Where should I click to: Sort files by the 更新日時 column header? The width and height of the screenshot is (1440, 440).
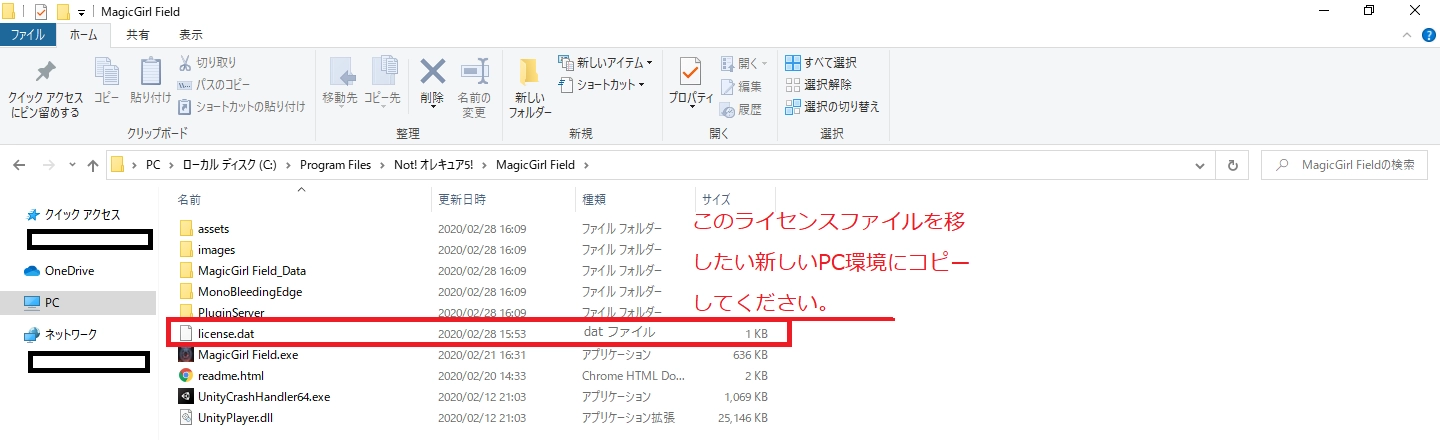coord(462,199)
